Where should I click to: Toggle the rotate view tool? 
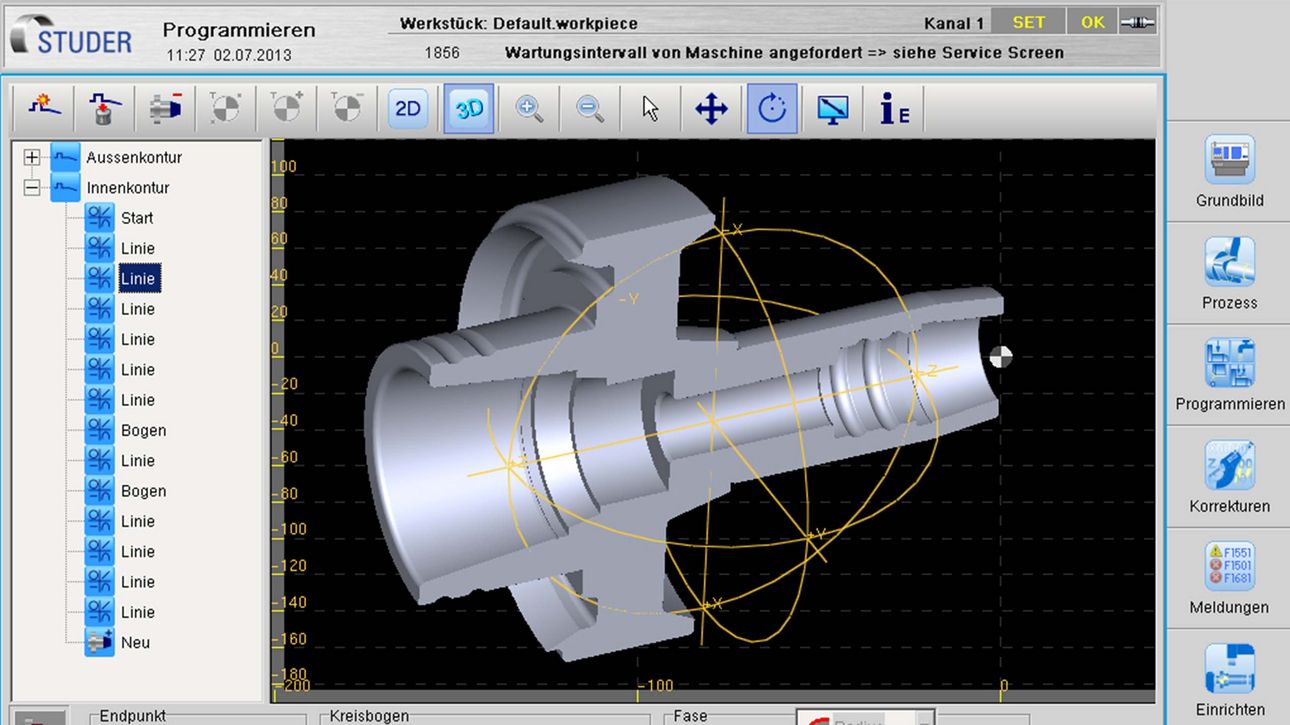(x=772, y=109)
